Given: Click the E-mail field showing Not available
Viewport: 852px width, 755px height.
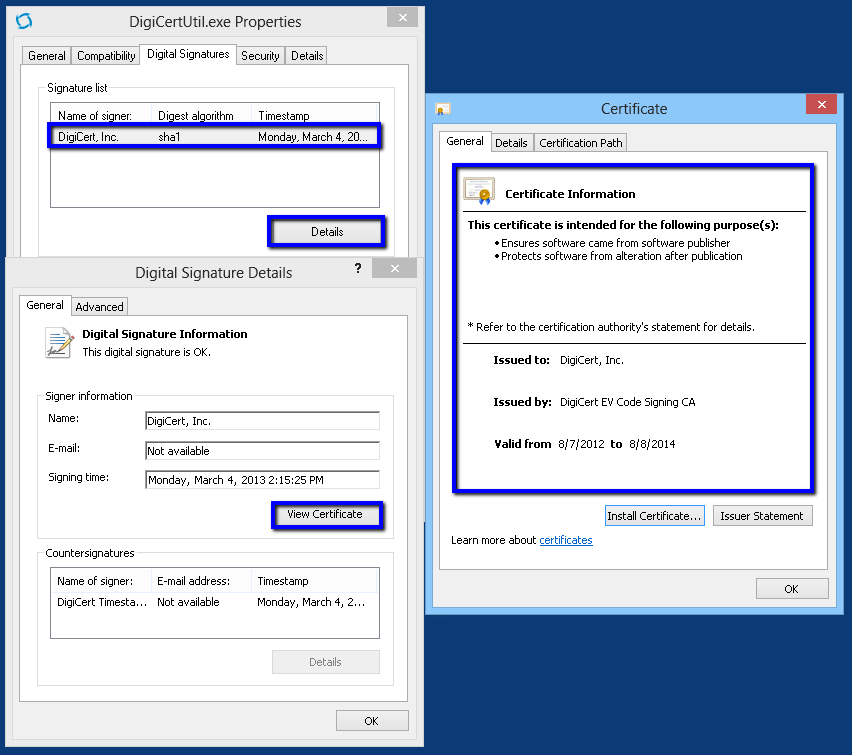Looking at the screenshot, I should (262, 451).
